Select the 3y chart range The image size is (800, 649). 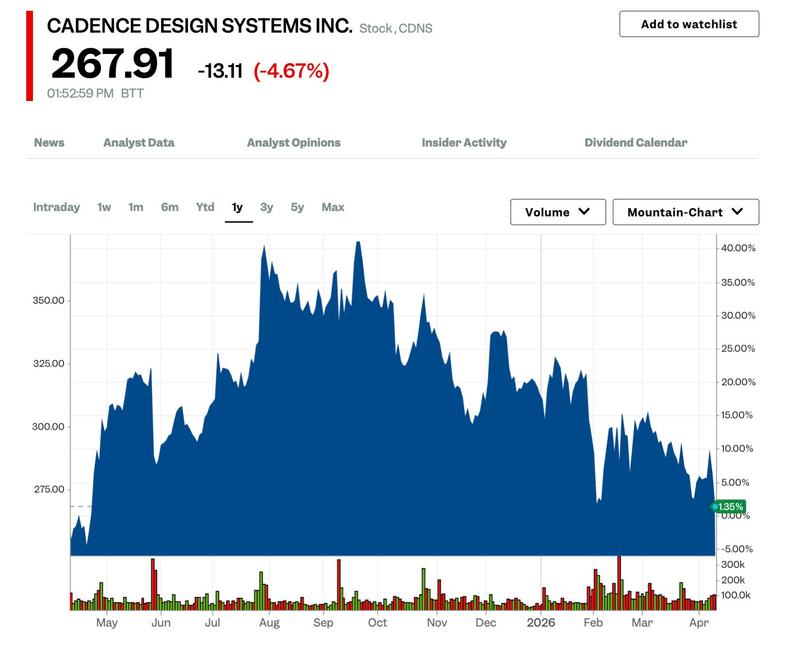click(x=267, y=207)
